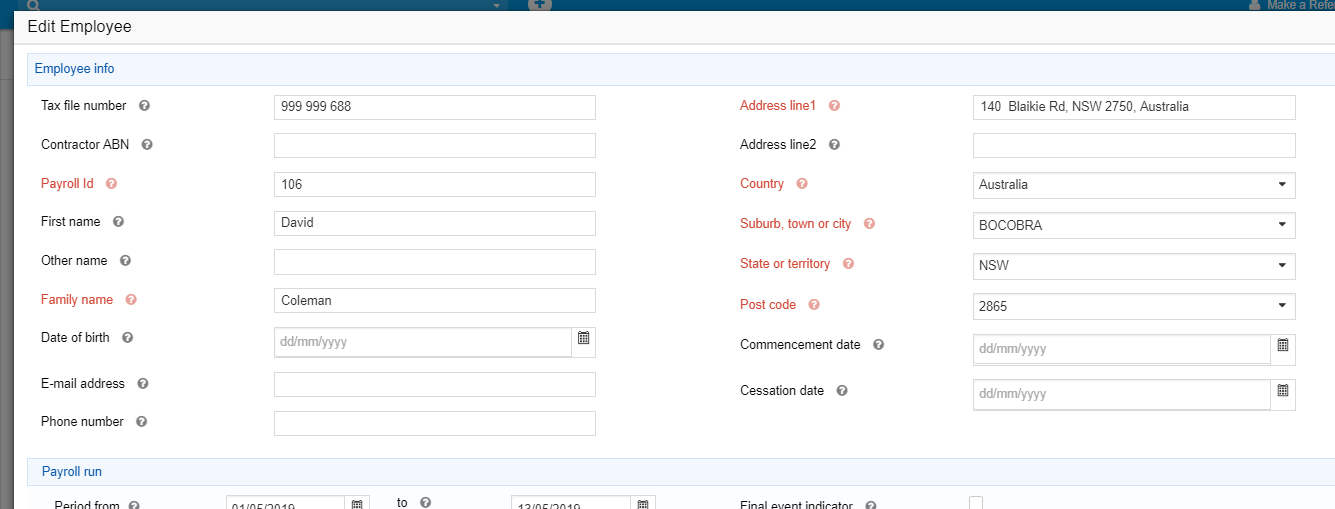Click the help icon next to Family name

click(131, 300)
